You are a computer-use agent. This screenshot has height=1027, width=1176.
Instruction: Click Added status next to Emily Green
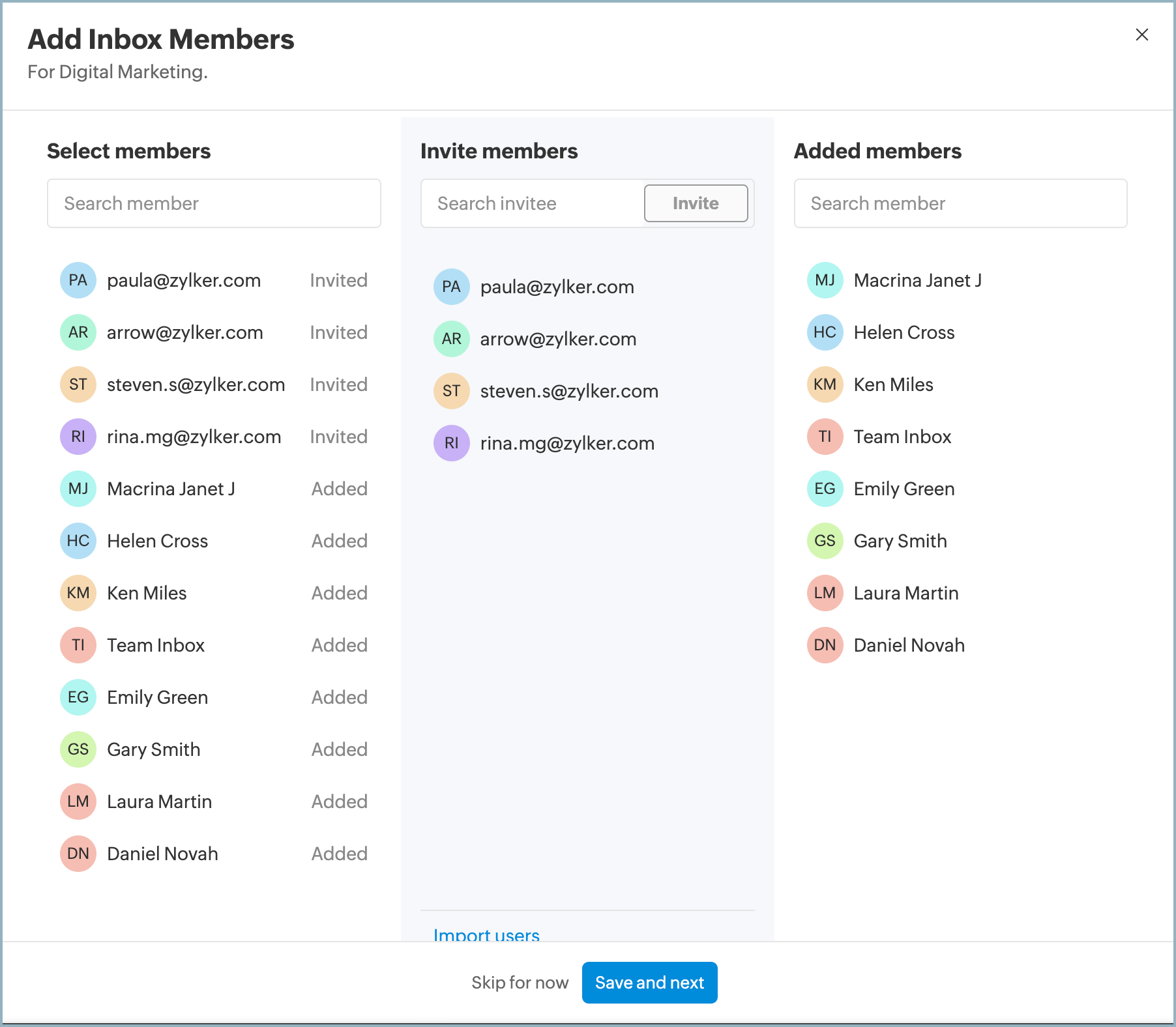(339, 697)
